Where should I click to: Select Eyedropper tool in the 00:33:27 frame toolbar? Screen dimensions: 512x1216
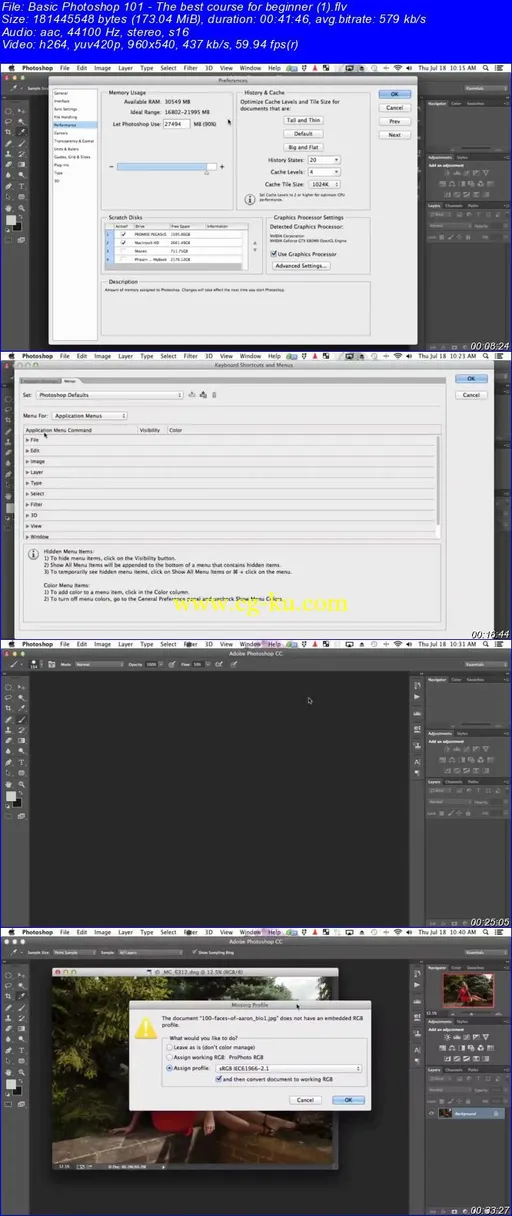tap(21, 996)
